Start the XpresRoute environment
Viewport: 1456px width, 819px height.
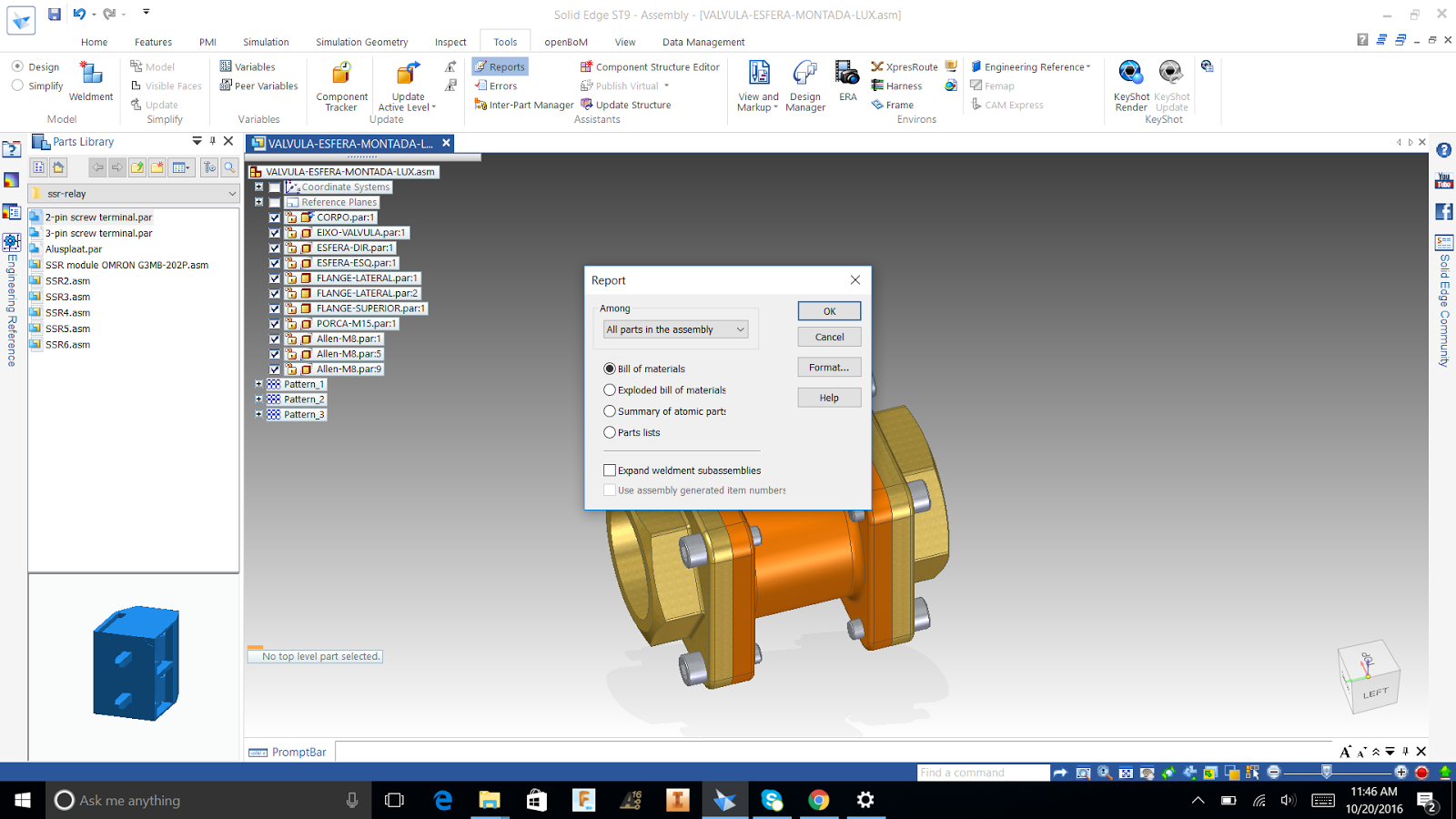coord(905,66)
